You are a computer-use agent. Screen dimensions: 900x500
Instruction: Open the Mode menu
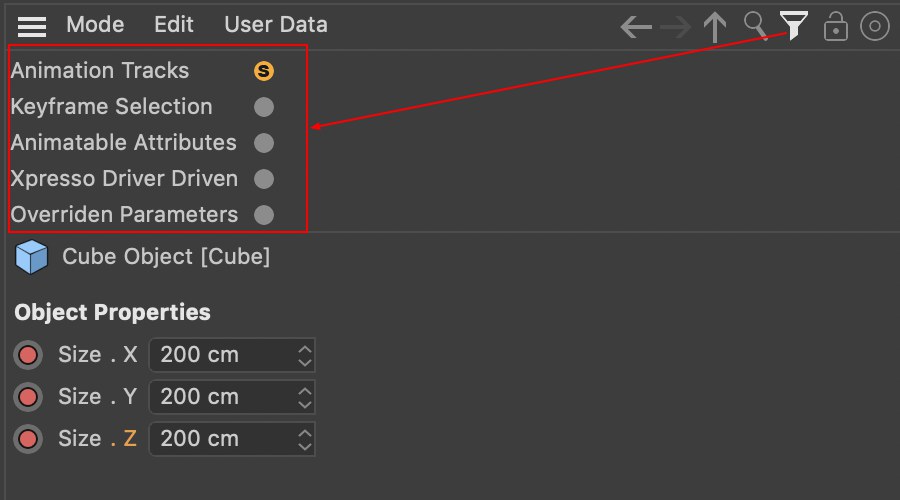click(95, 25)
